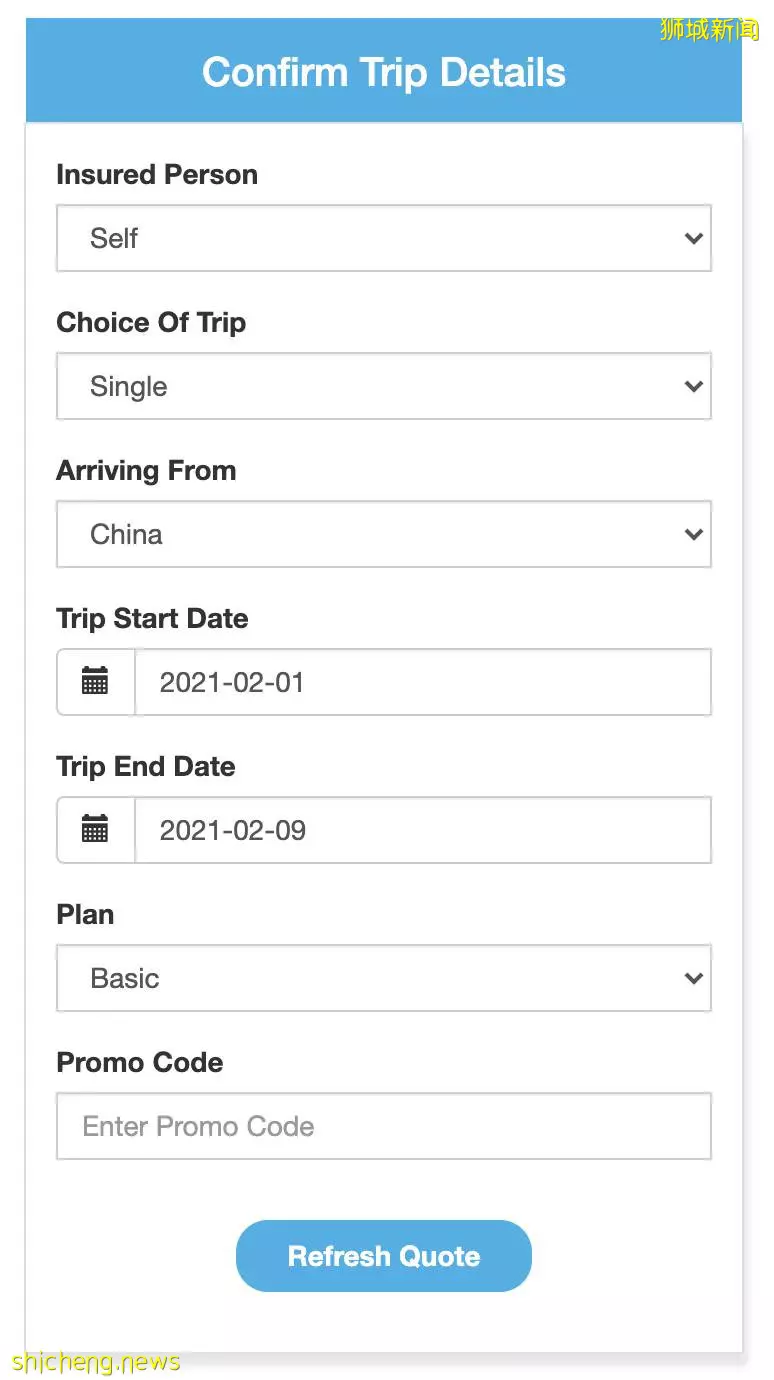The image size is (774, 1380).
Task: Expand the Arriving From dropdown showing China
Action: (384, 534)
